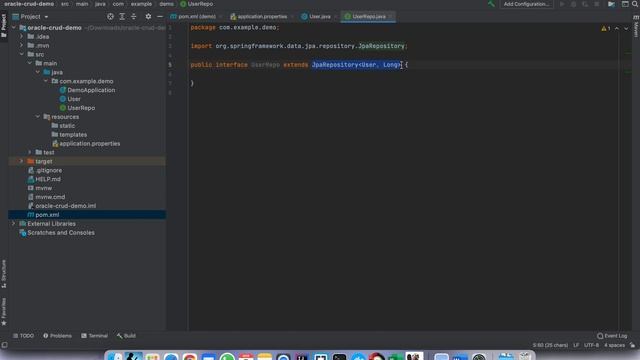The height and width of the screenshot is (360, 640).
Task: Open Add Configuration dropdown
Action: click(x=526, y=4)
